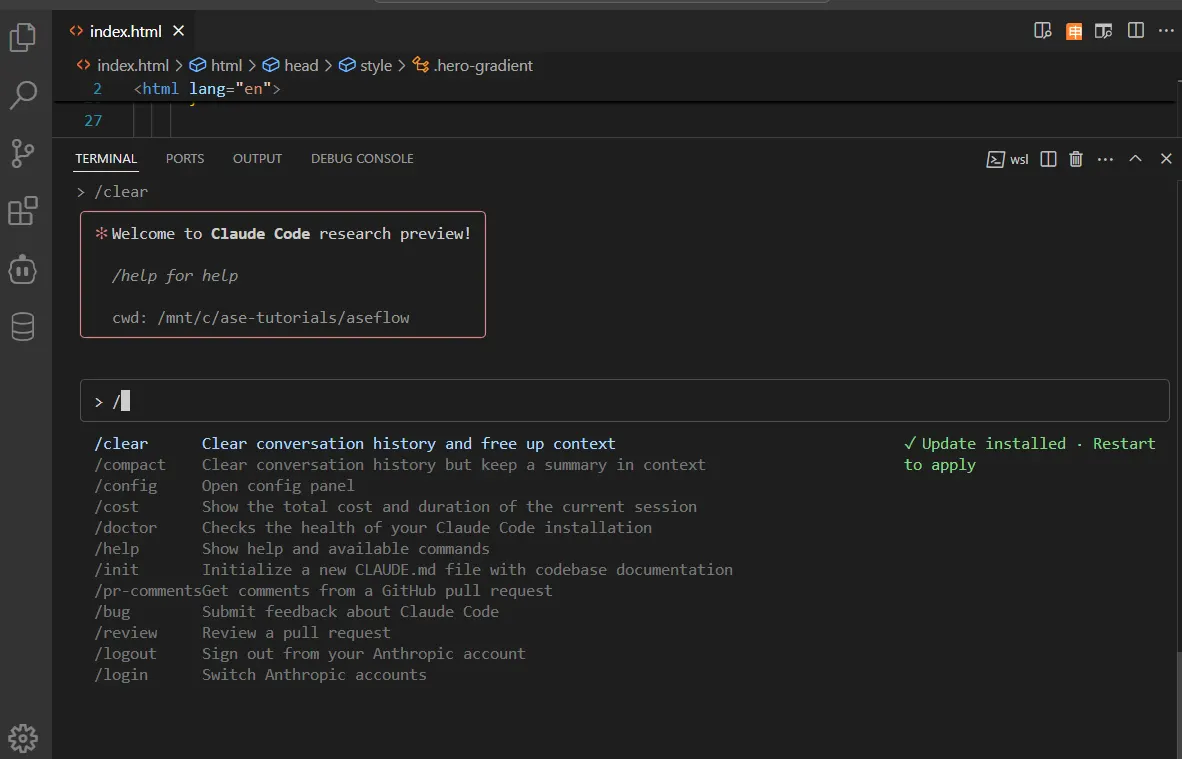Open the Database view in activity bar
Image resolution: width=1182 pixels, height=759 pixels.
pyautogui.click(x=23, y=327)
